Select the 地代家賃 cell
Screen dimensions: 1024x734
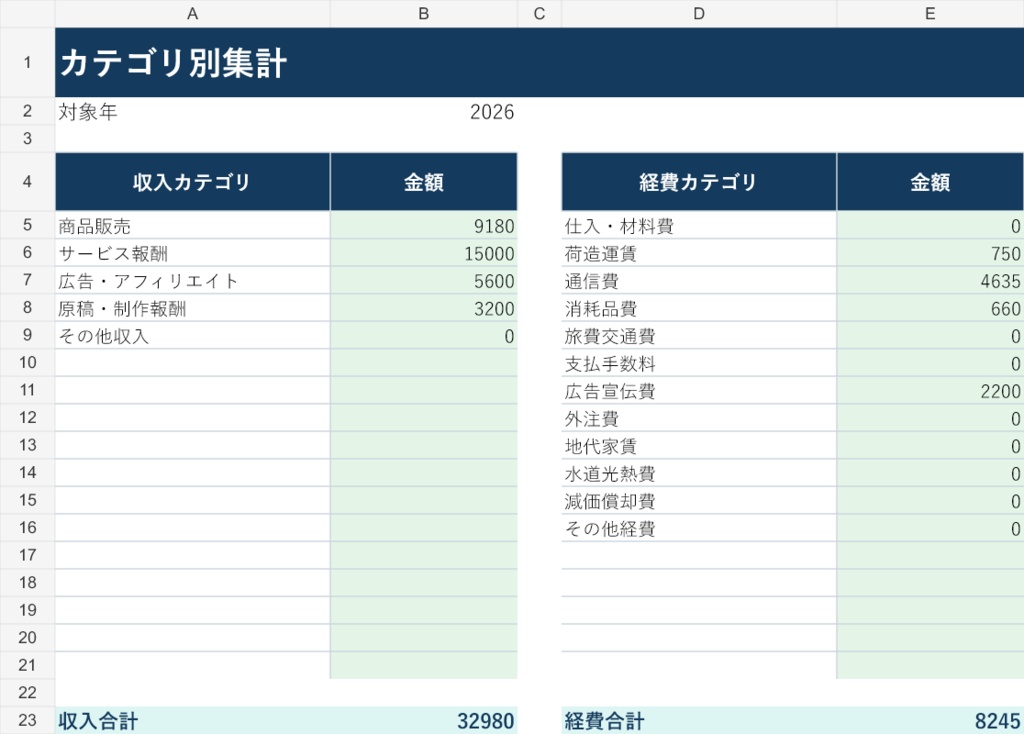point(699,445)
